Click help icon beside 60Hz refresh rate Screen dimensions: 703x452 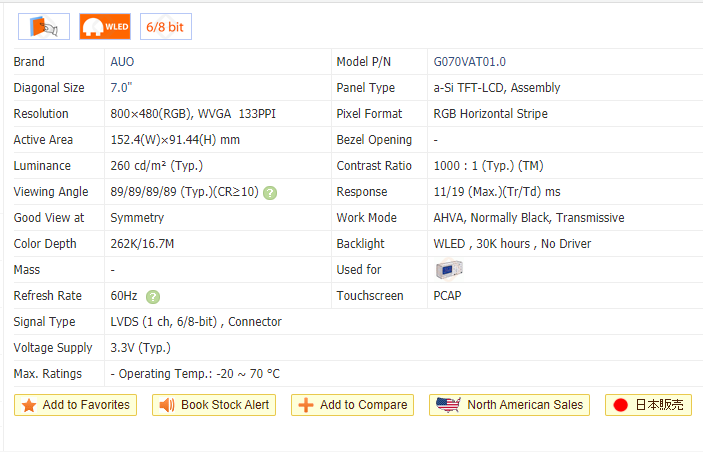tap(152, 296)
